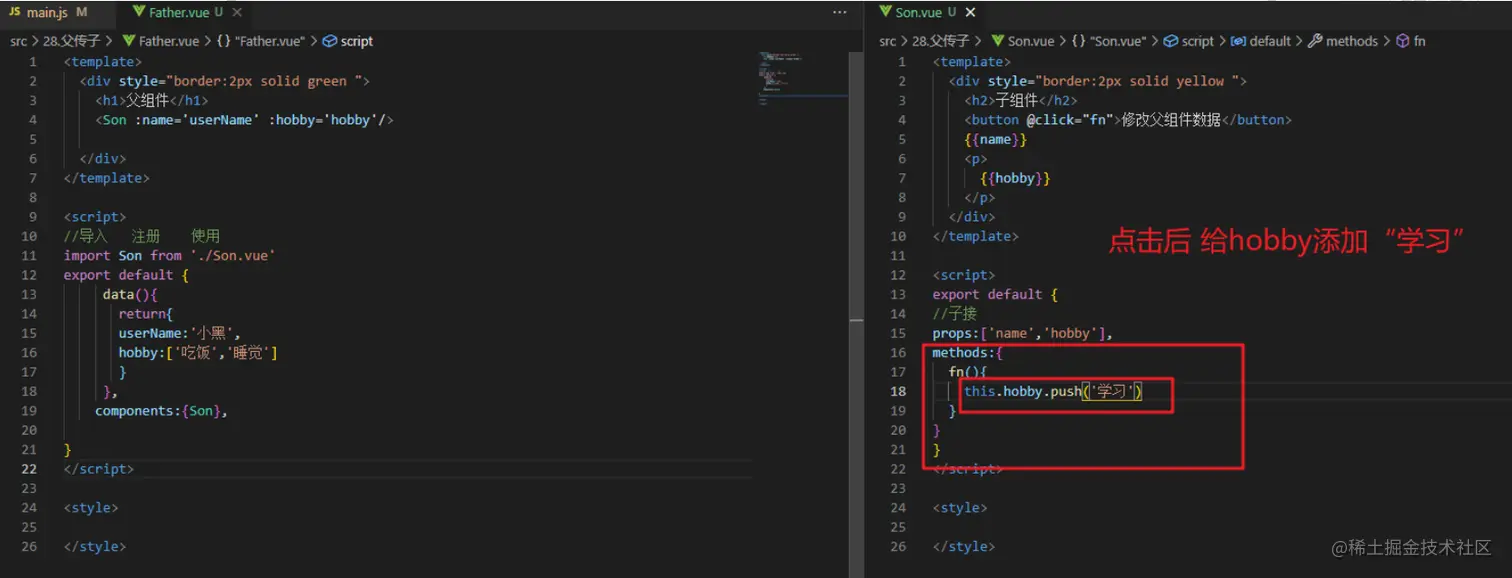Click the 'fn(){' line in Son.vue
The height and width of the screenshot is (578, 1512).
(x=968, y=371)
